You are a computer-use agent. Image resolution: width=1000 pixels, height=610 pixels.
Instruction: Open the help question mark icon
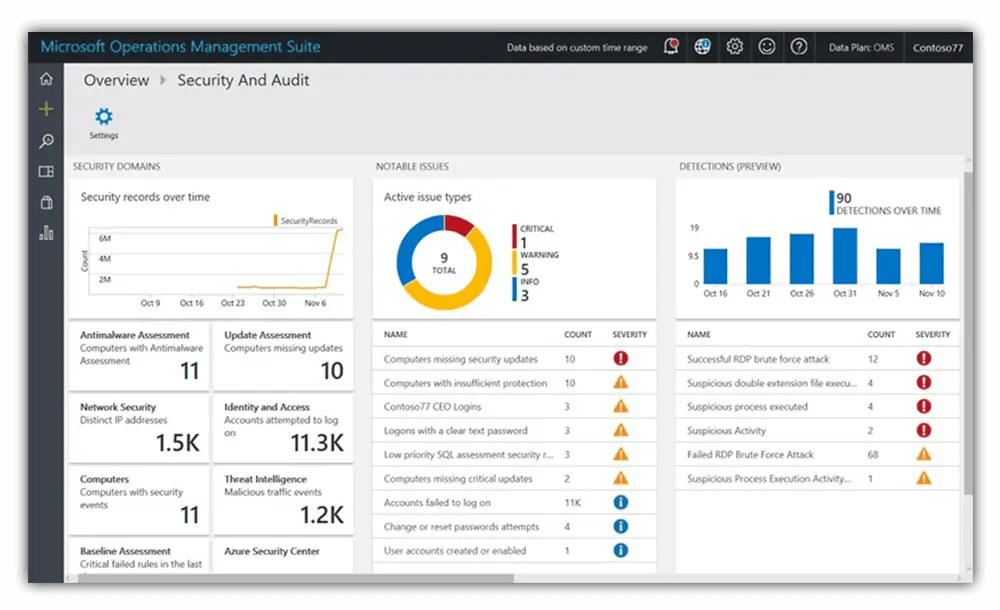click(x=799, y=47)
